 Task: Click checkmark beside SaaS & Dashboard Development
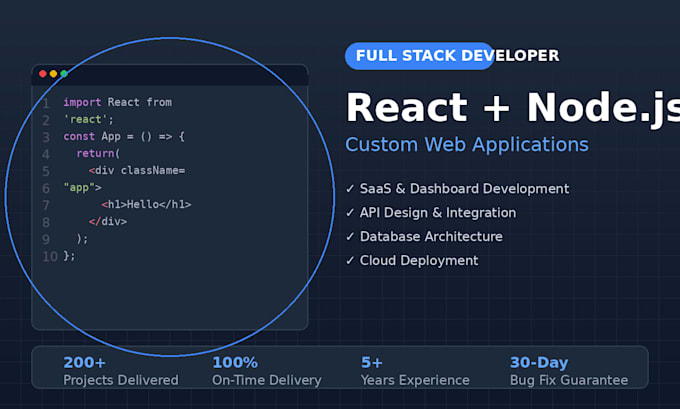click(x=350, y=189)
